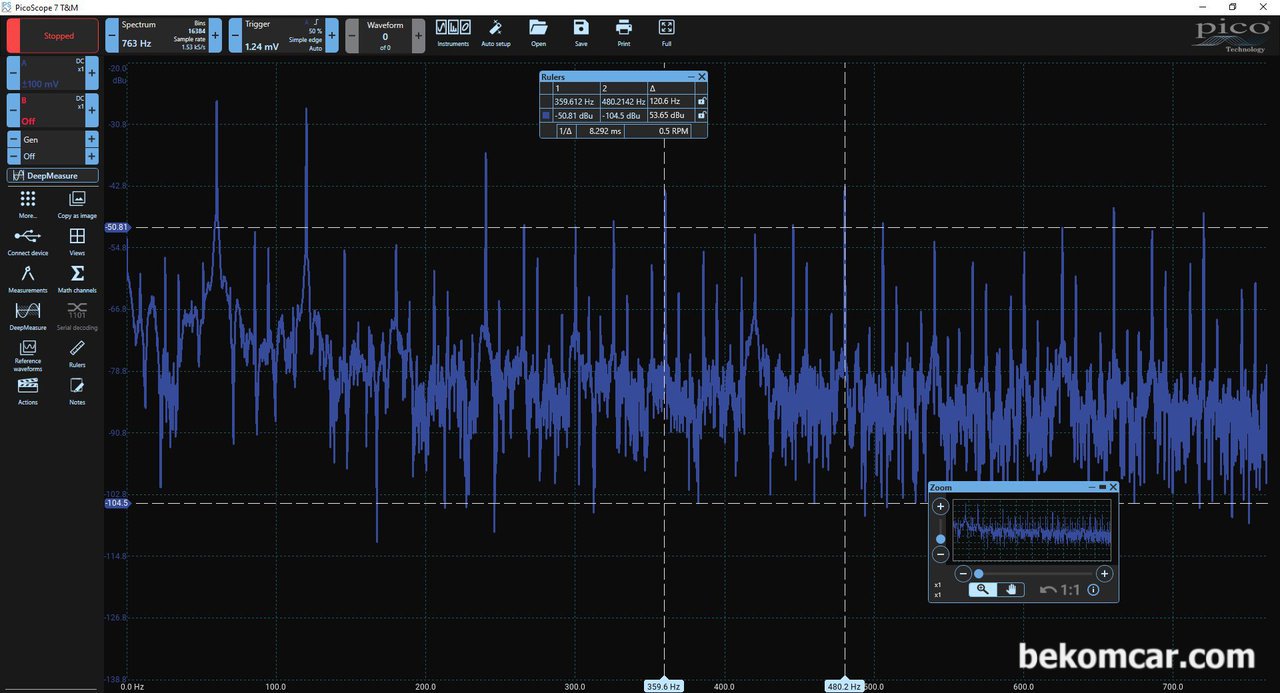Viewport: 1280px width, 693px height.
Task: Click the 359.6 Hz ruler handle on bottom axis
Action: 665,686
